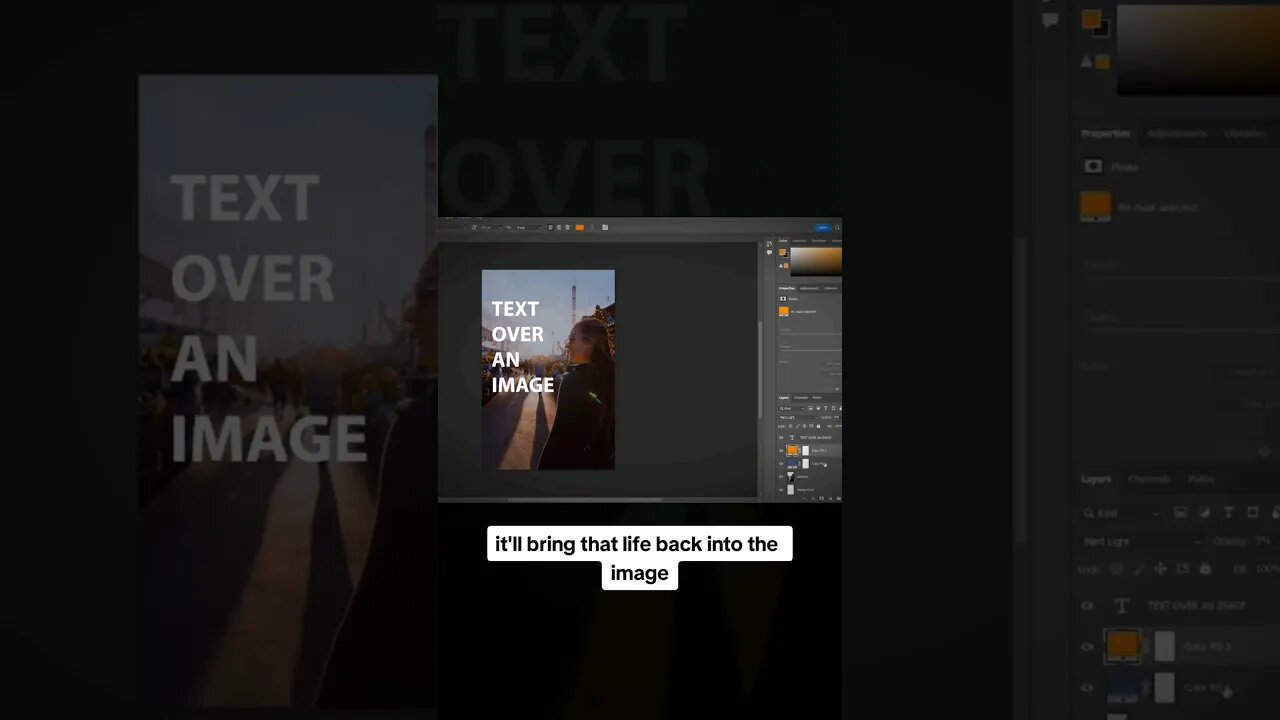Open the anti-aliasing method dropdown

(528, 227)
